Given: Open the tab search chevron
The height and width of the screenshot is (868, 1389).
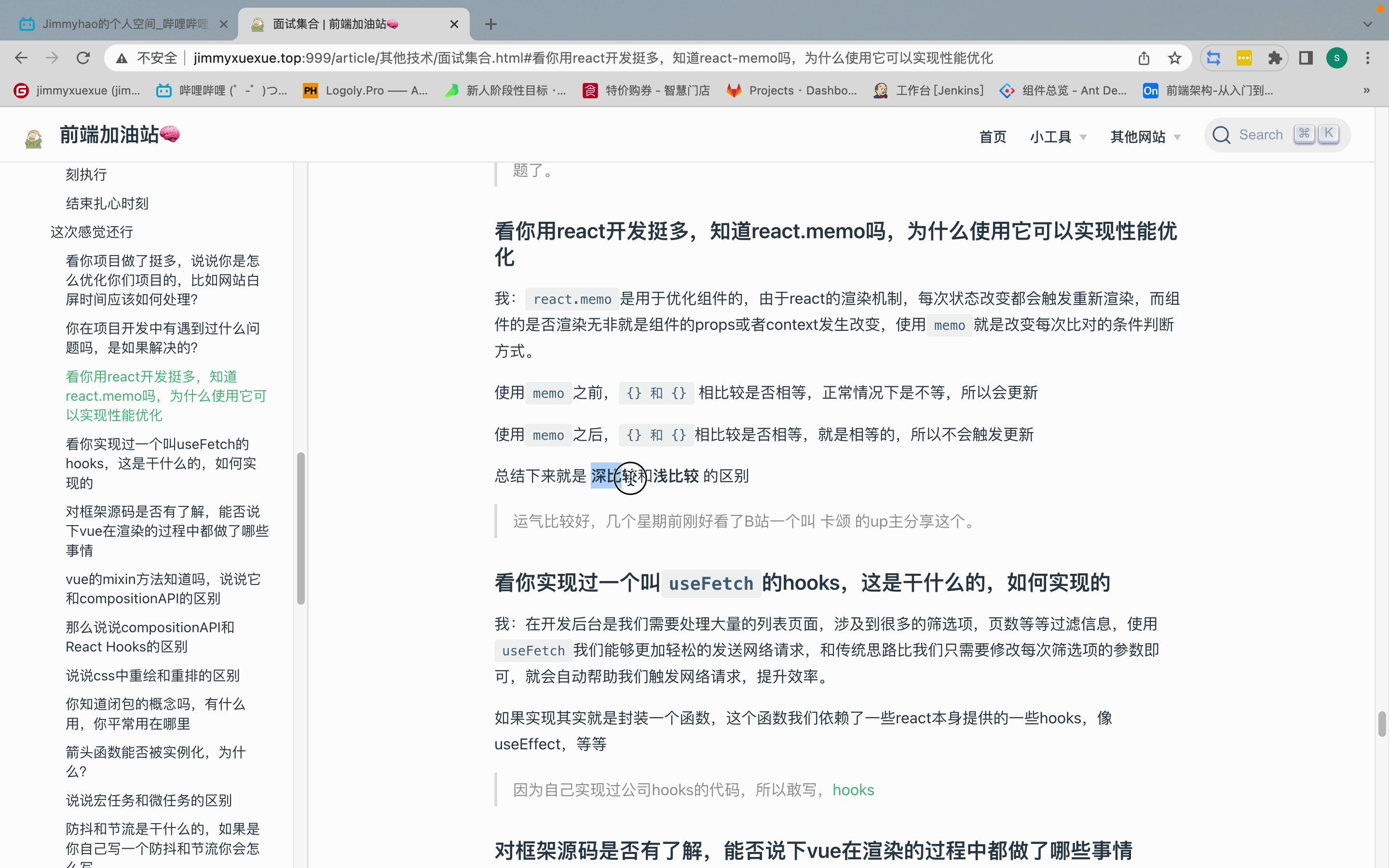Looking at the screenshot, I should point(1368,24).
